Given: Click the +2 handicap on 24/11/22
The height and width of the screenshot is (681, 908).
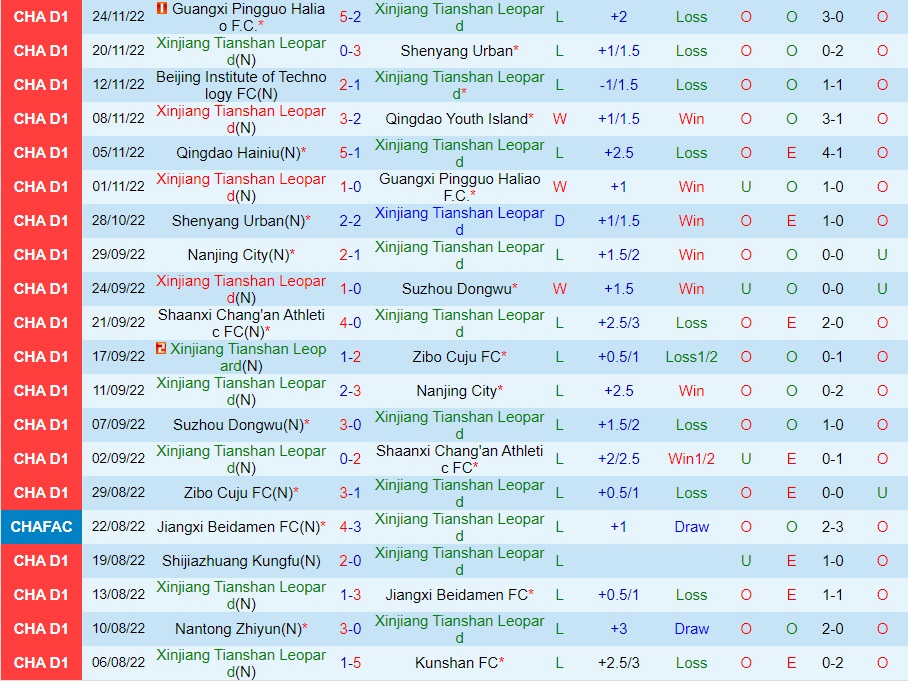Looking at the screenshot, I should pos(618,17).
